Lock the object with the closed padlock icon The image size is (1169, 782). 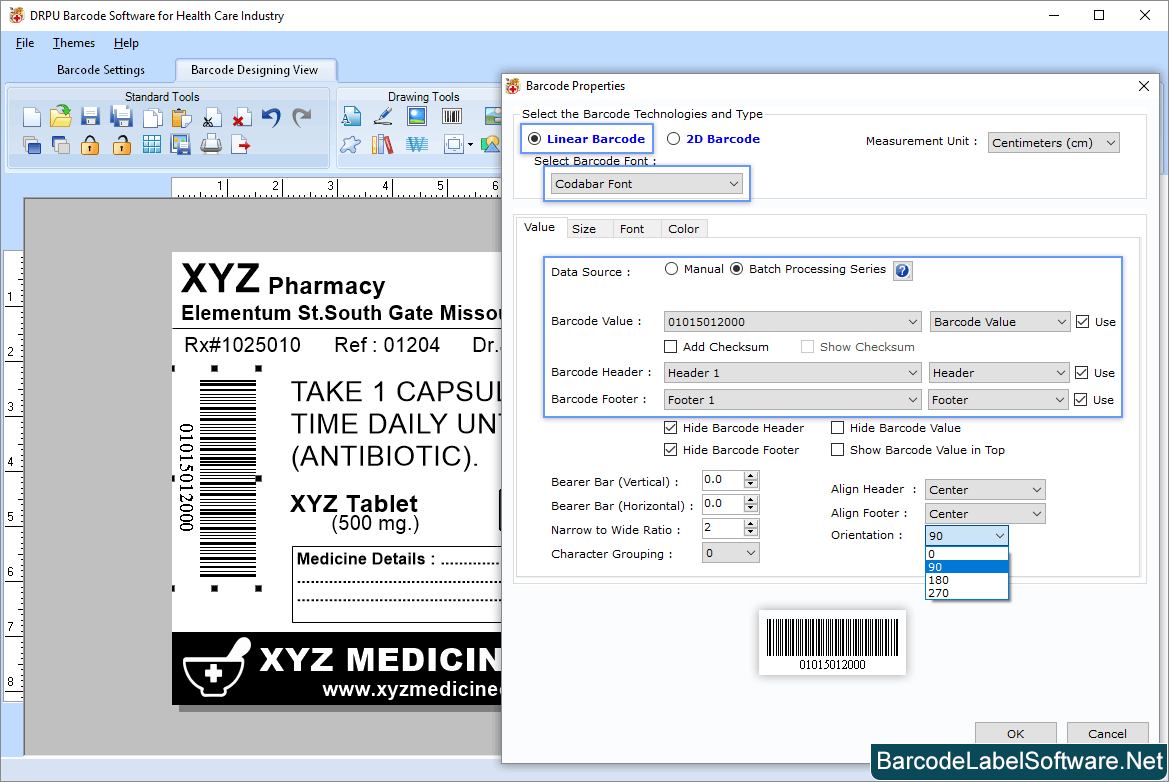(x=90, y=145)
